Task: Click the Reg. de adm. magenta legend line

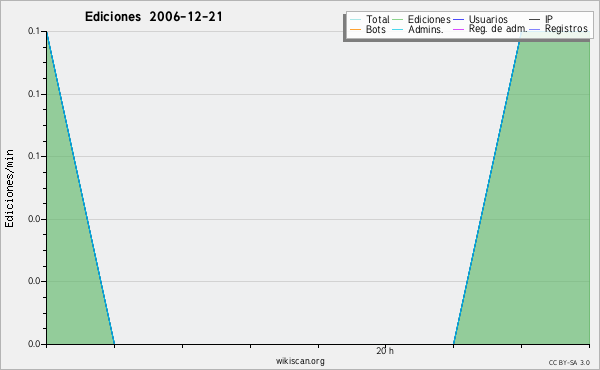Action: (458, 29)
